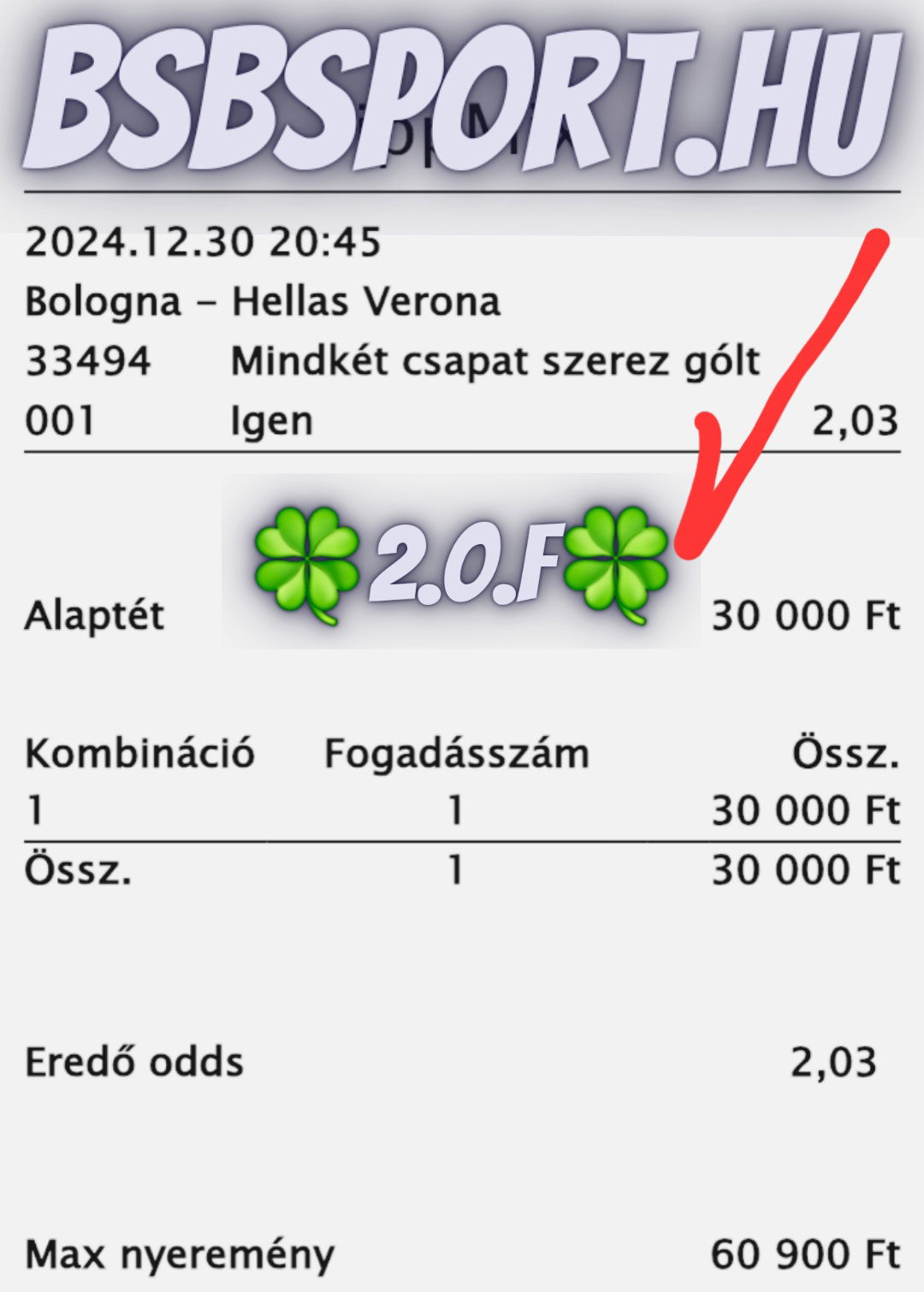Click the Össz. total row label

click(x=78, y=870)
